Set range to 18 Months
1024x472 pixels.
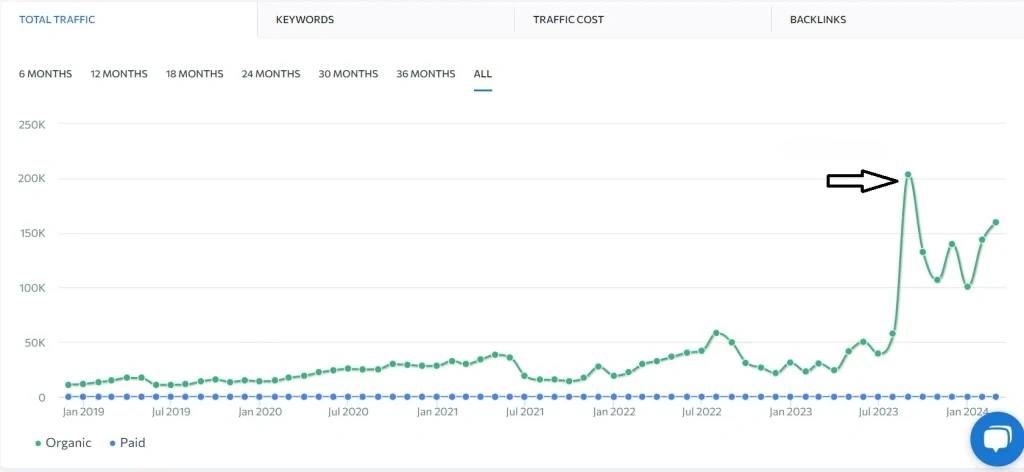195,74
